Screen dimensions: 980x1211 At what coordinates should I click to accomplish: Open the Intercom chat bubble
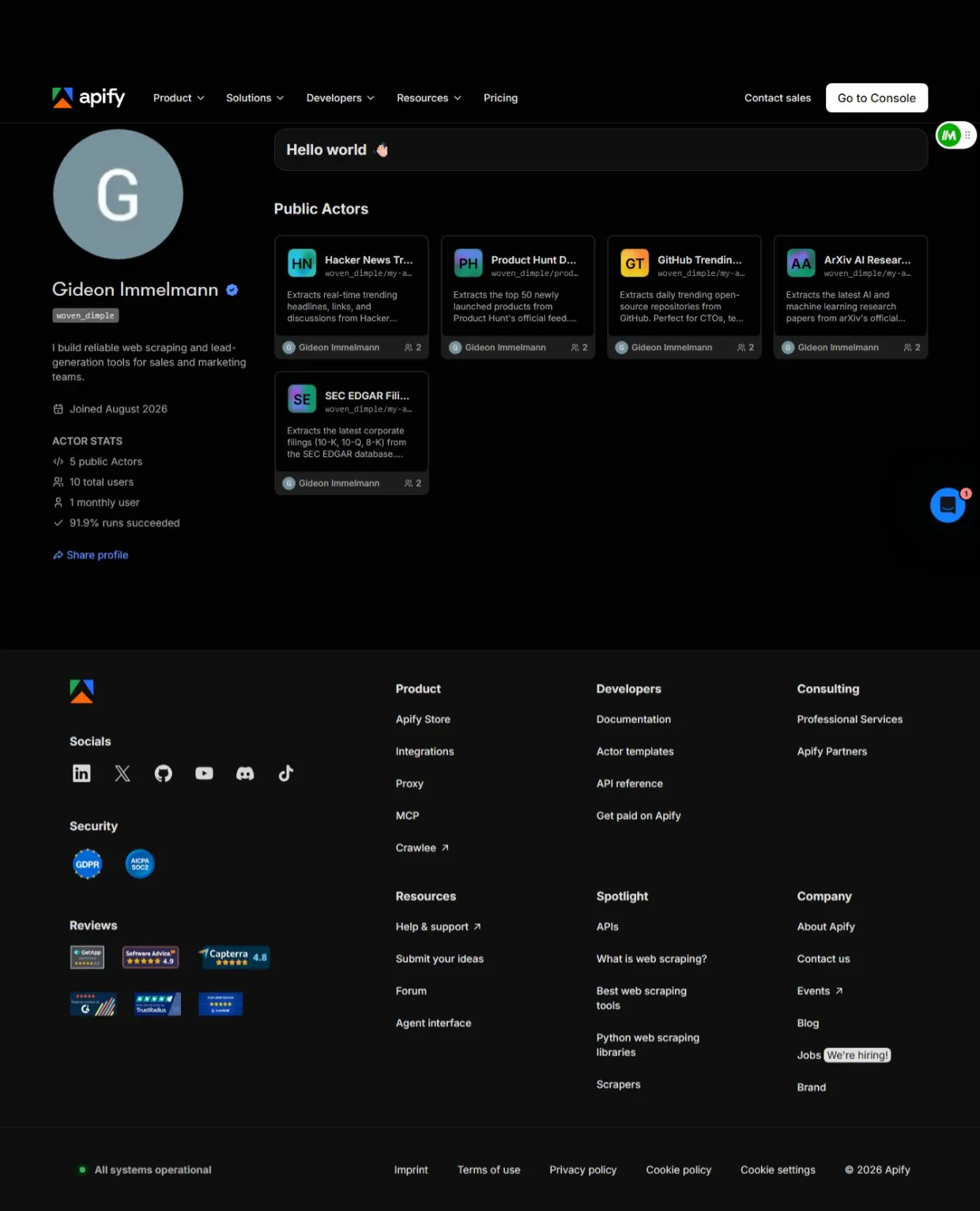[x=948, y=505]
